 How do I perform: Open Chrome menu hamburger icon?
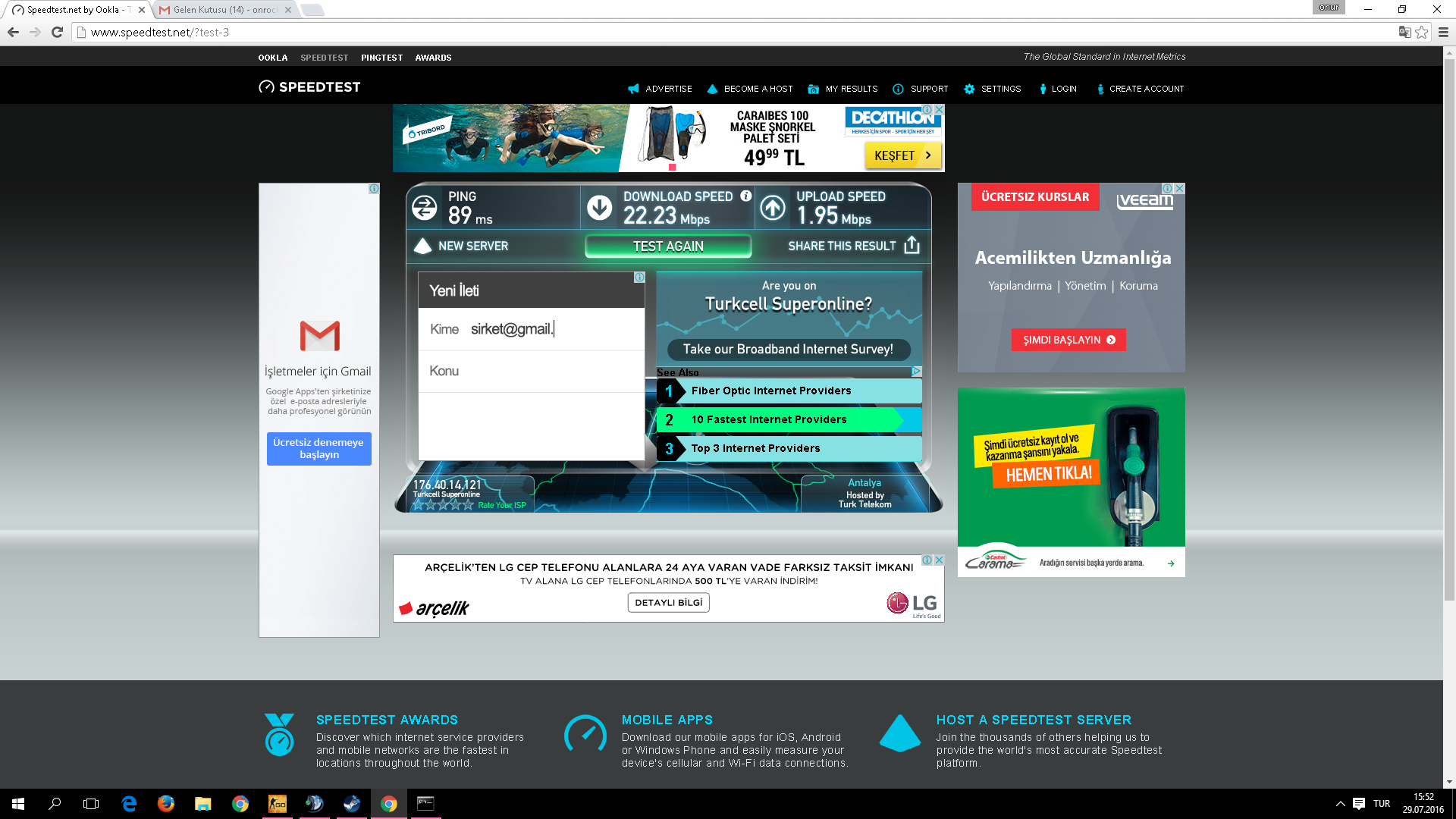pos(1443,32)
